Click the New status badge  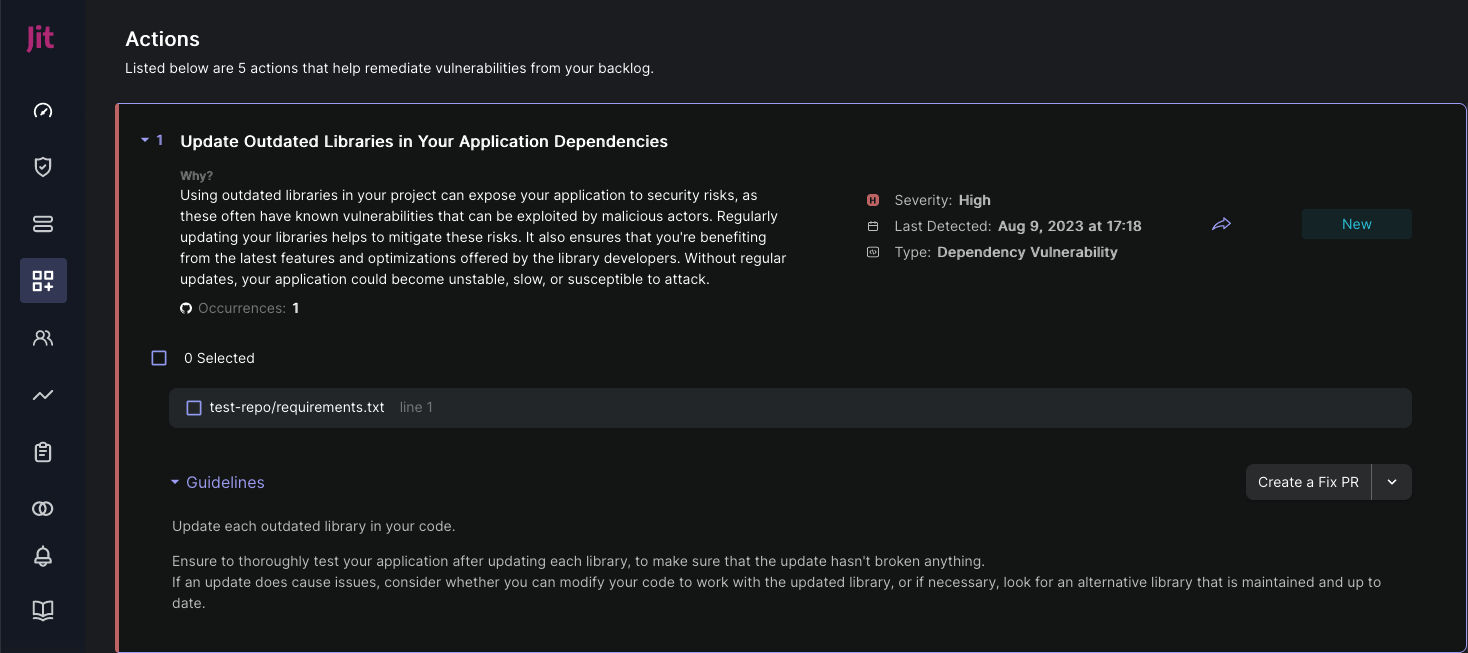click(x=1356, y=224)
